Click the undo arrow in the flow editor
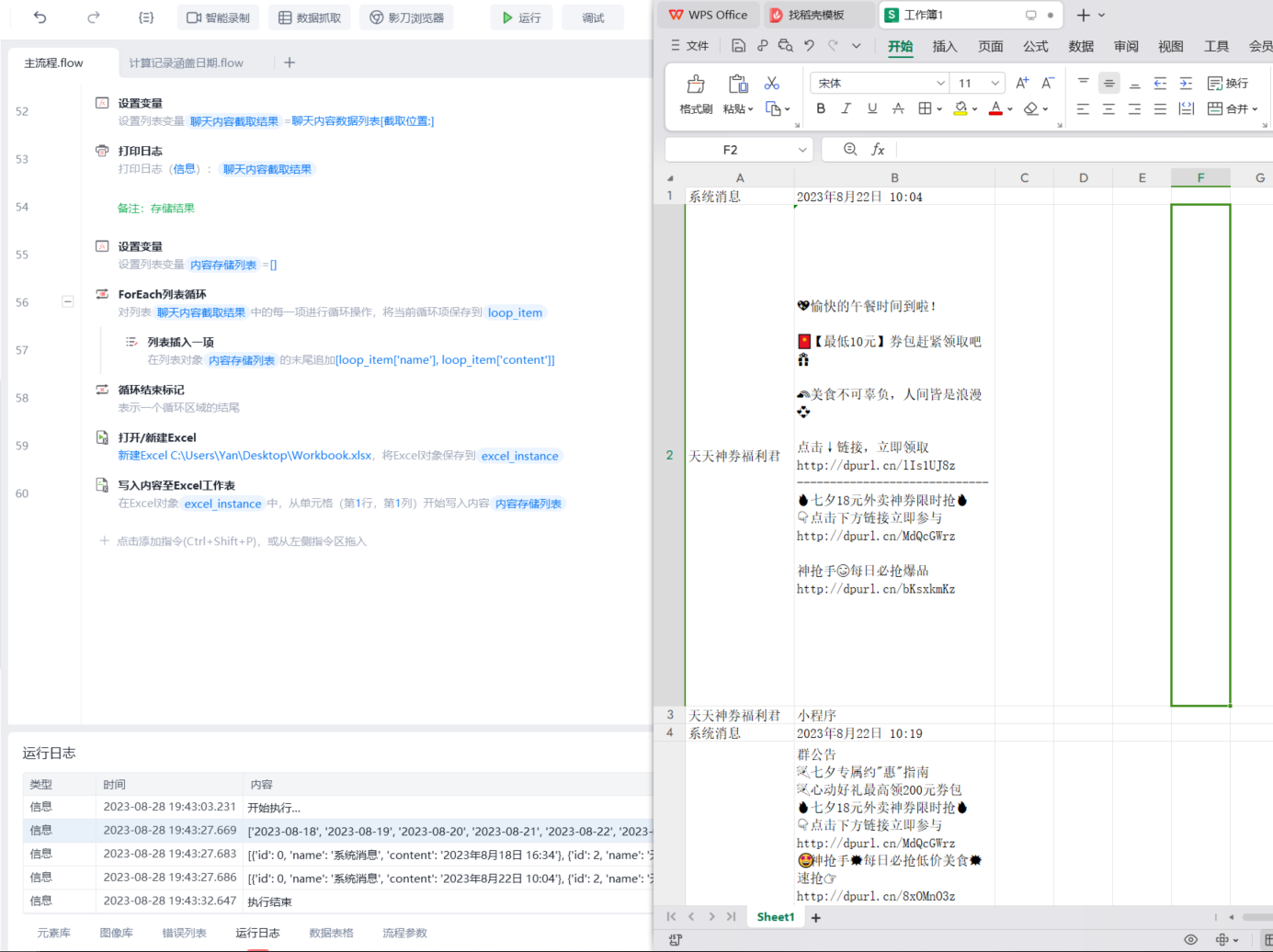 coord(40,17)
